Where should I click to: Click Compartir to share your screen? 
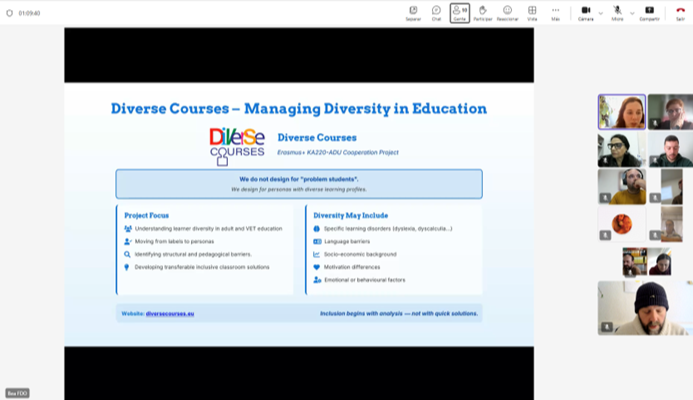(x=649, y=13)
